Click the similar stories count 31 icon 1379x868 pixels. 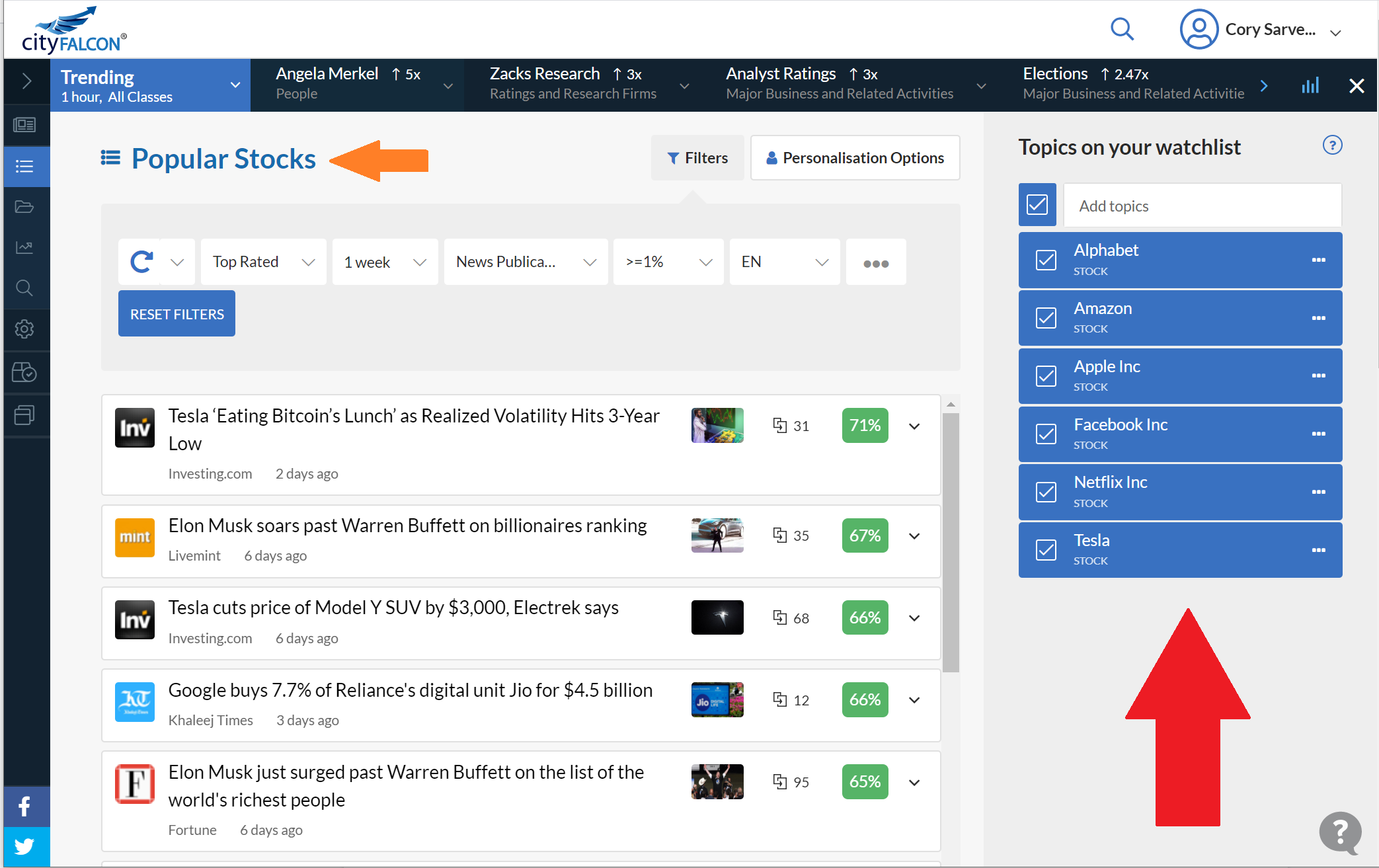point(780,425)
